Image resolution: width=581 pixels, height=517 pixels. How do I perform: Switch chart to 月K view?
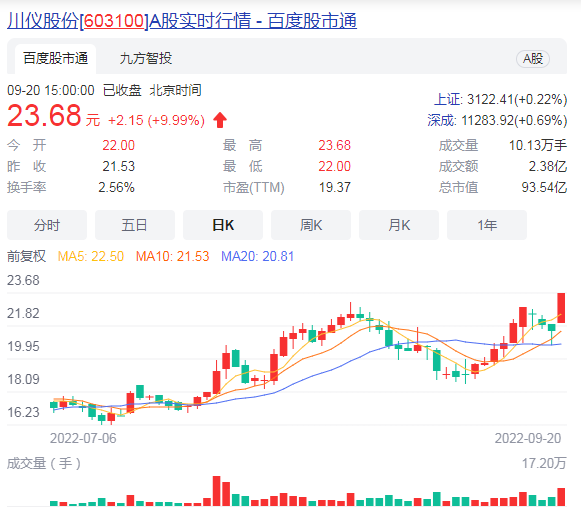pyautogui.click(x=399, y=225)
